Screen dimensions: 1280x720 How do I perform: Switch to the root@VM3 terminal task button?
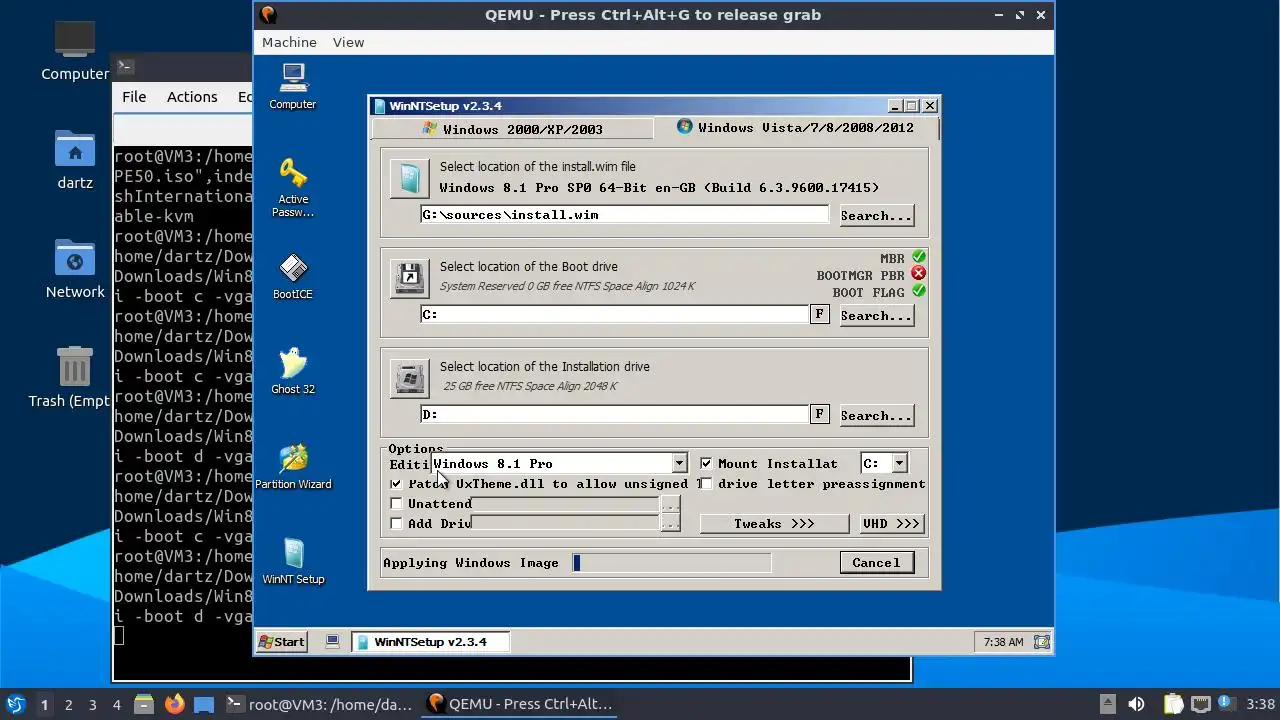[319, 704]
